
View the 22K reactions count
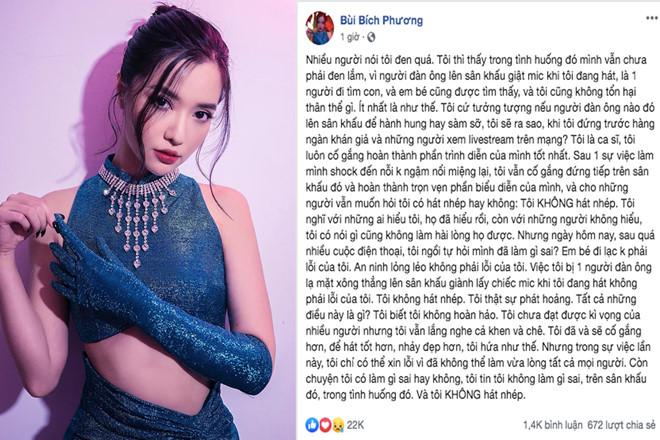click(x=355, y=425)
